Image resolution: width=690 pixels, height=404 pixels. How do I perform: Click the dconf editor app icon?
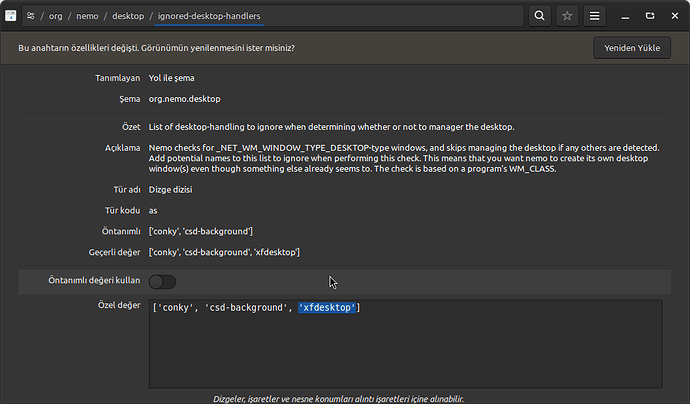tap(11, 16)
